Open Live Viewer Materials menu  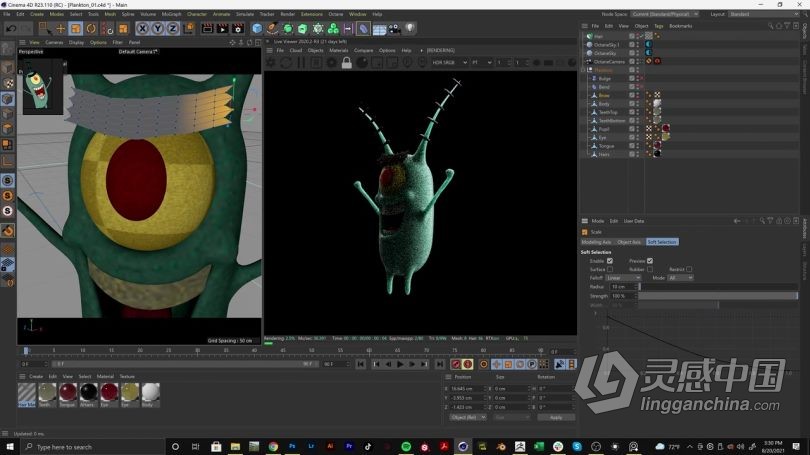click(338, 51)
